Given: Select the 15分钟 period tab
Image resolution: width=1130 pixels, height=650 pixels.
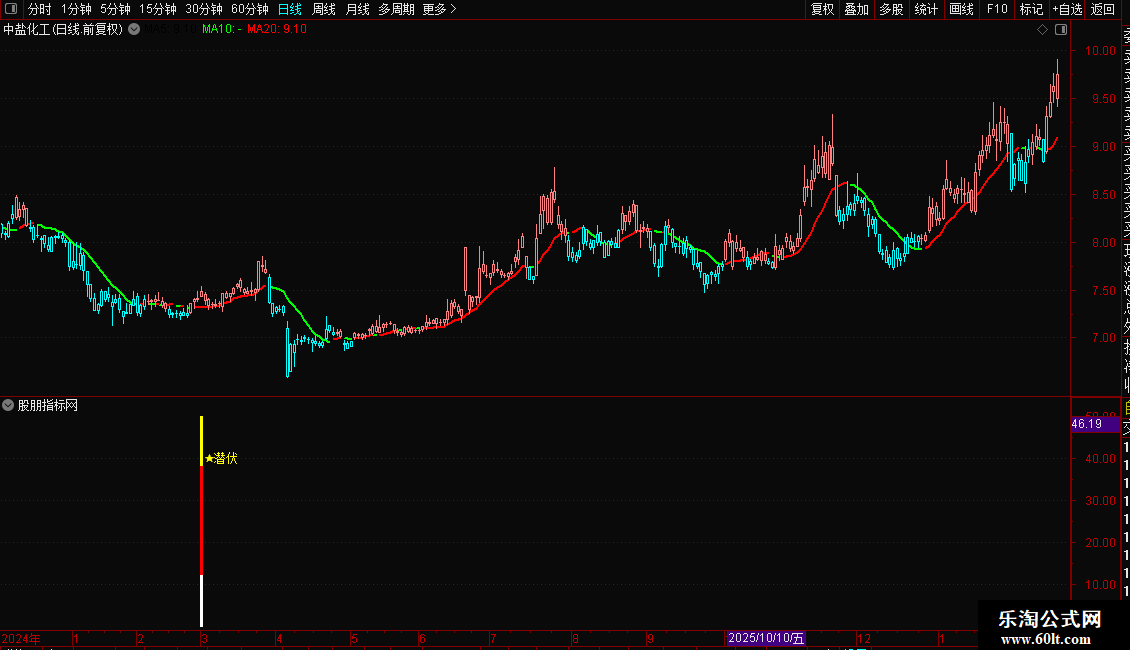Looking at the screenshot, I should coord(158,9).
